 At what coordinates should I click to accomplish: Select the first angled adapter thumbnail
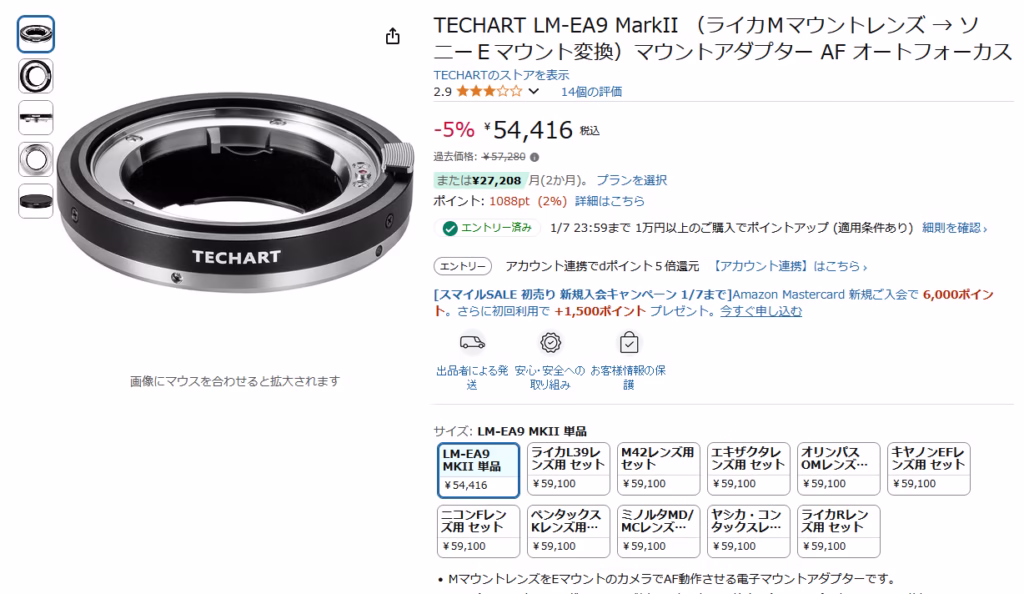click(36, 34)
